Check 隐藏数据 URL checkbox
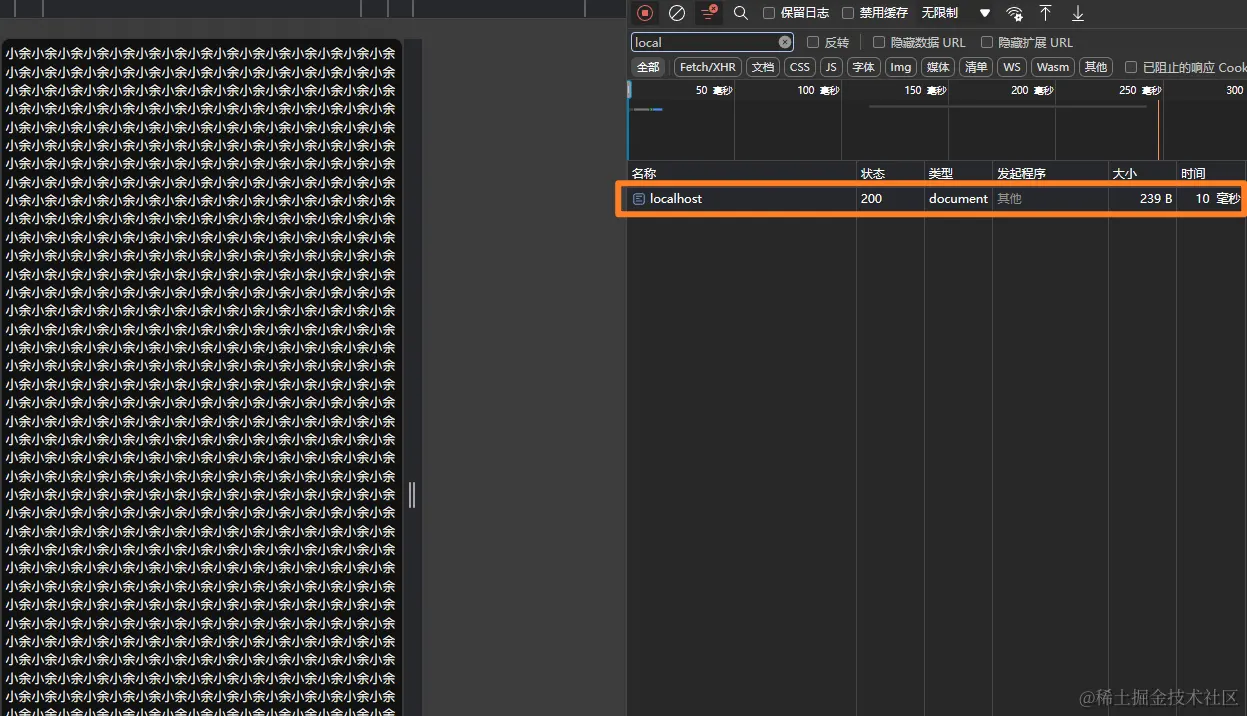The image size is (1247, 716). [879, 42]
